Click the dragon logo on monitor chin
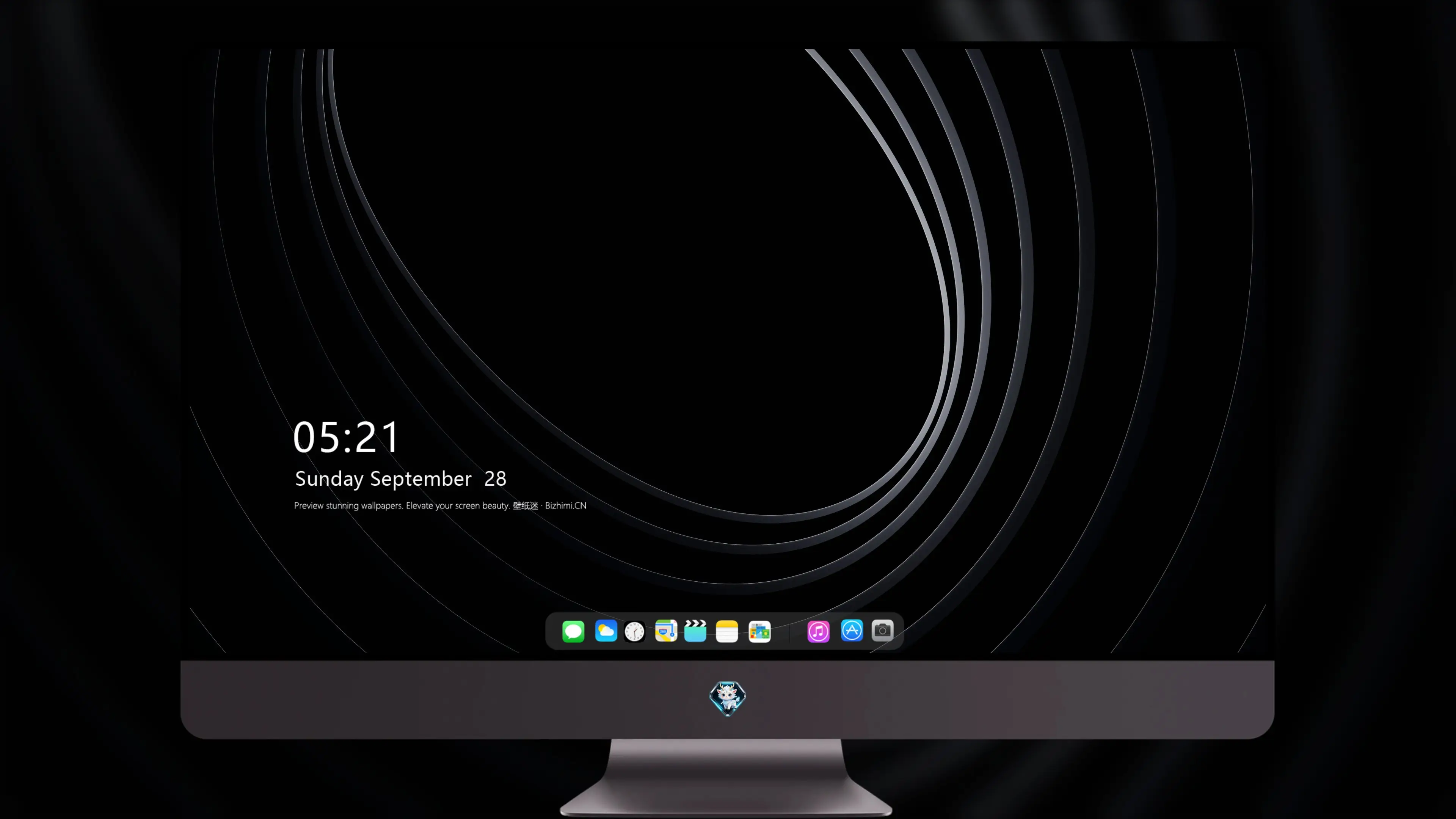 pyautogui.click(x=728, y=698)
